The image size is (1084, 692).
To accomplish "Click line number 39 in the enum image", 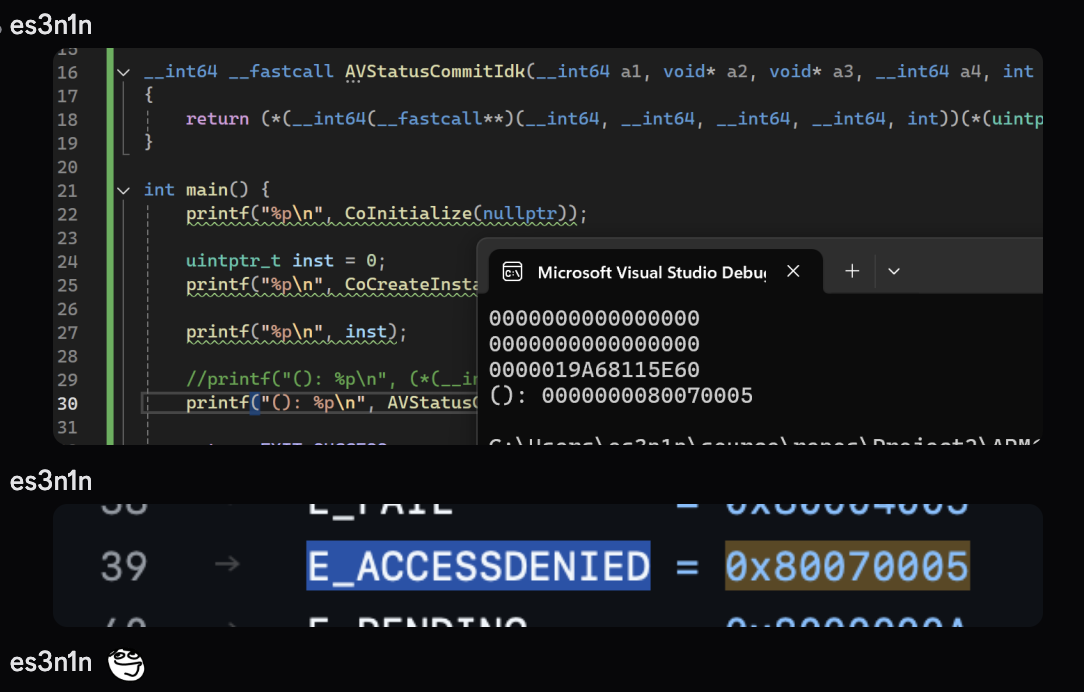I will point(124,566).
